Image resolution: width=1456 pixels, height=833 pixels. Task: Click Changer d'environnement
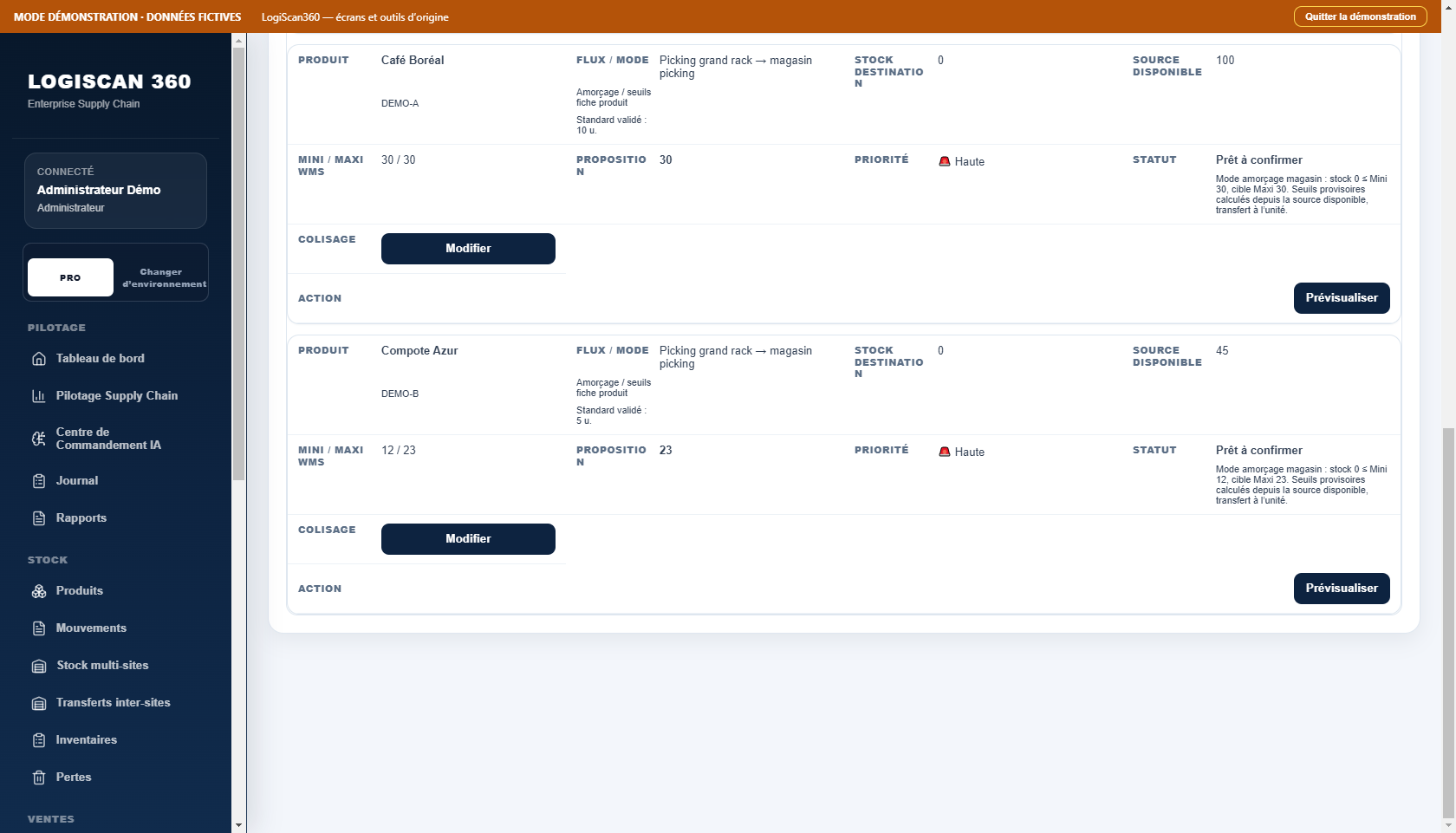coord(164,277)
